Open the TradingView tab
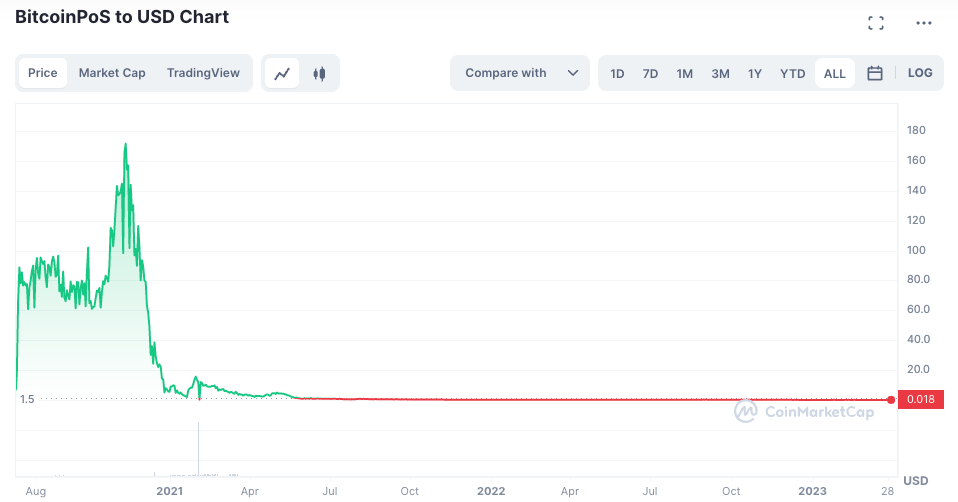This screenshot has width=958, height=502. coord(203,73)
